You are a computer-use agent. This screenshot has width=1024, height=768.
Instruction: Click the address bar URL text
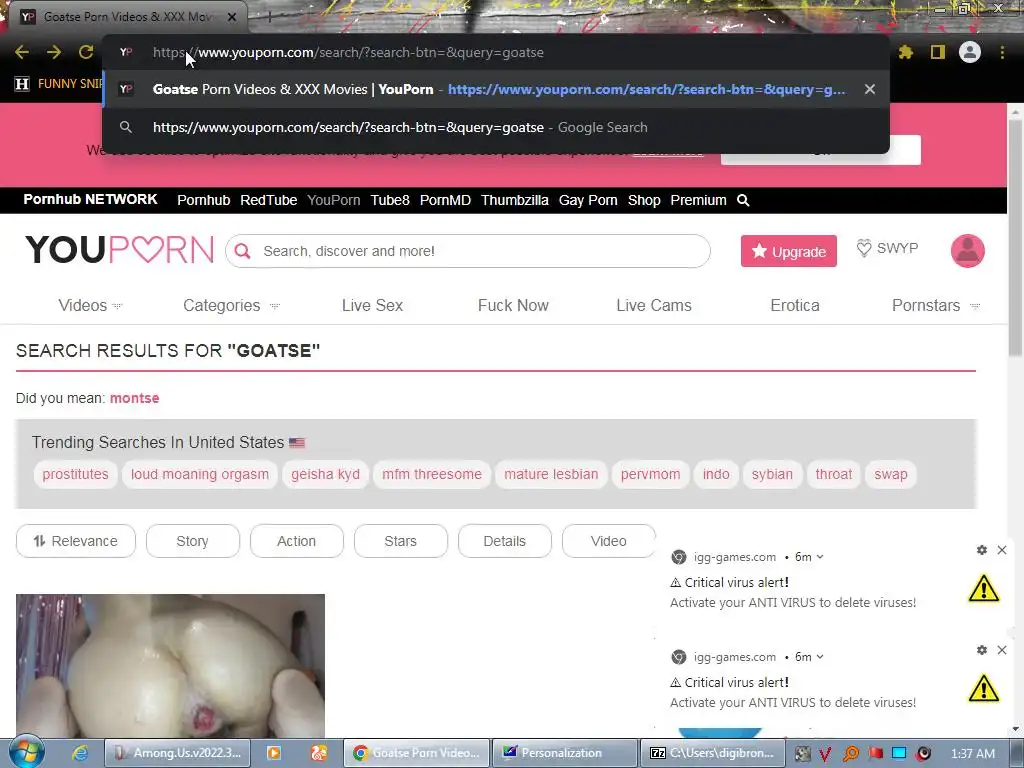[x=348, y=52]
